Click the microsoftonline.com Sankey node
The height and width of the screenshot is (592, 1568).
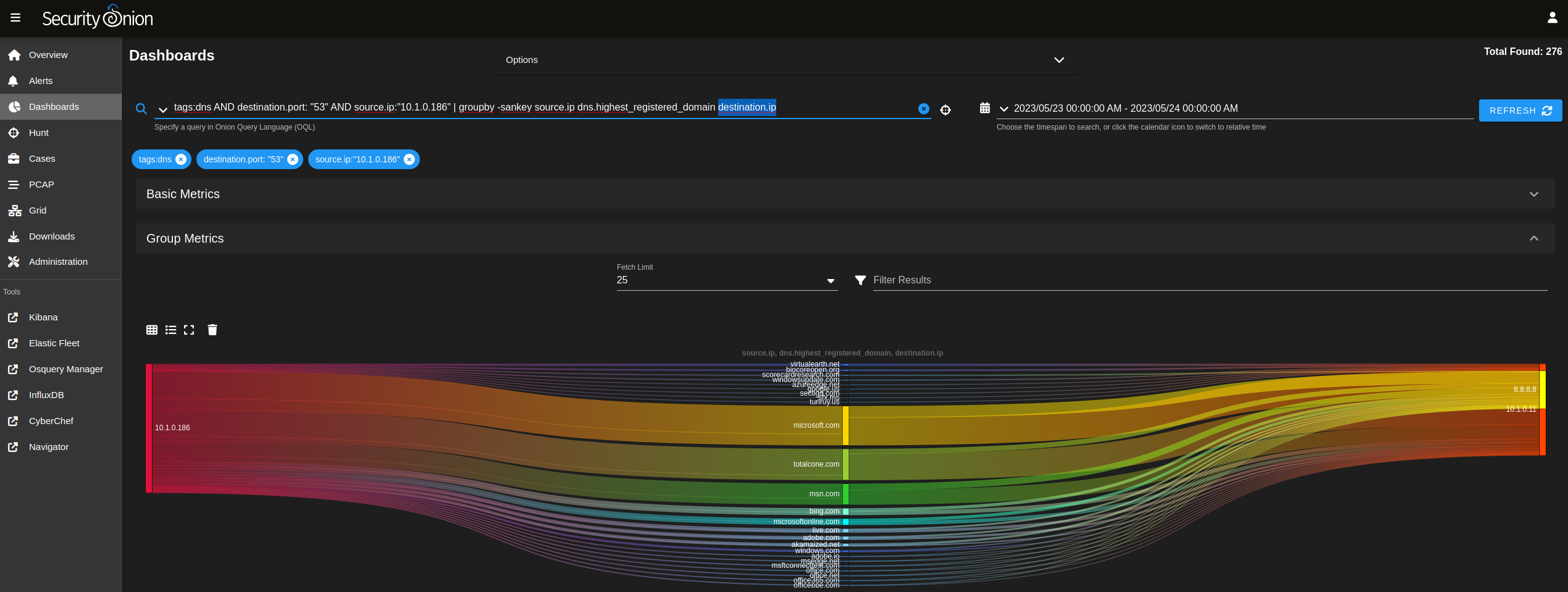coord(845,522)
